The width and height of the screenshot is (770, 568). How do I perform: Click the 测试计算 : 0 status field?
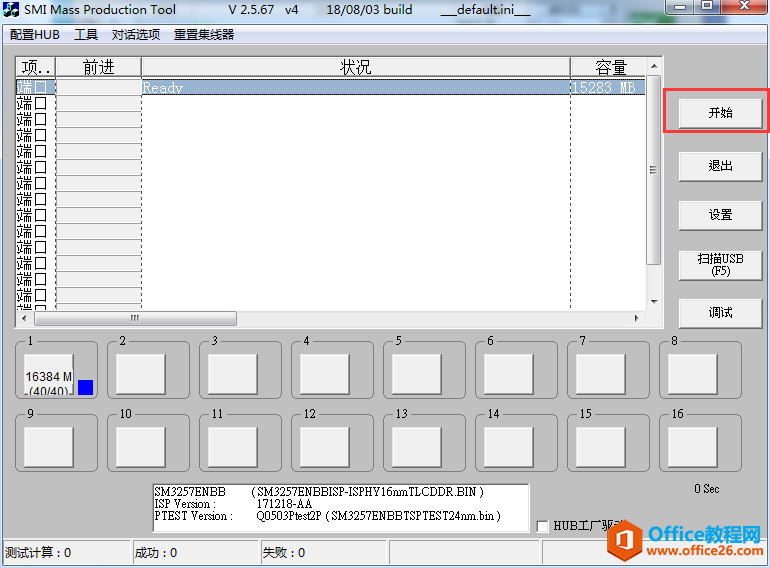pos(67,553)
